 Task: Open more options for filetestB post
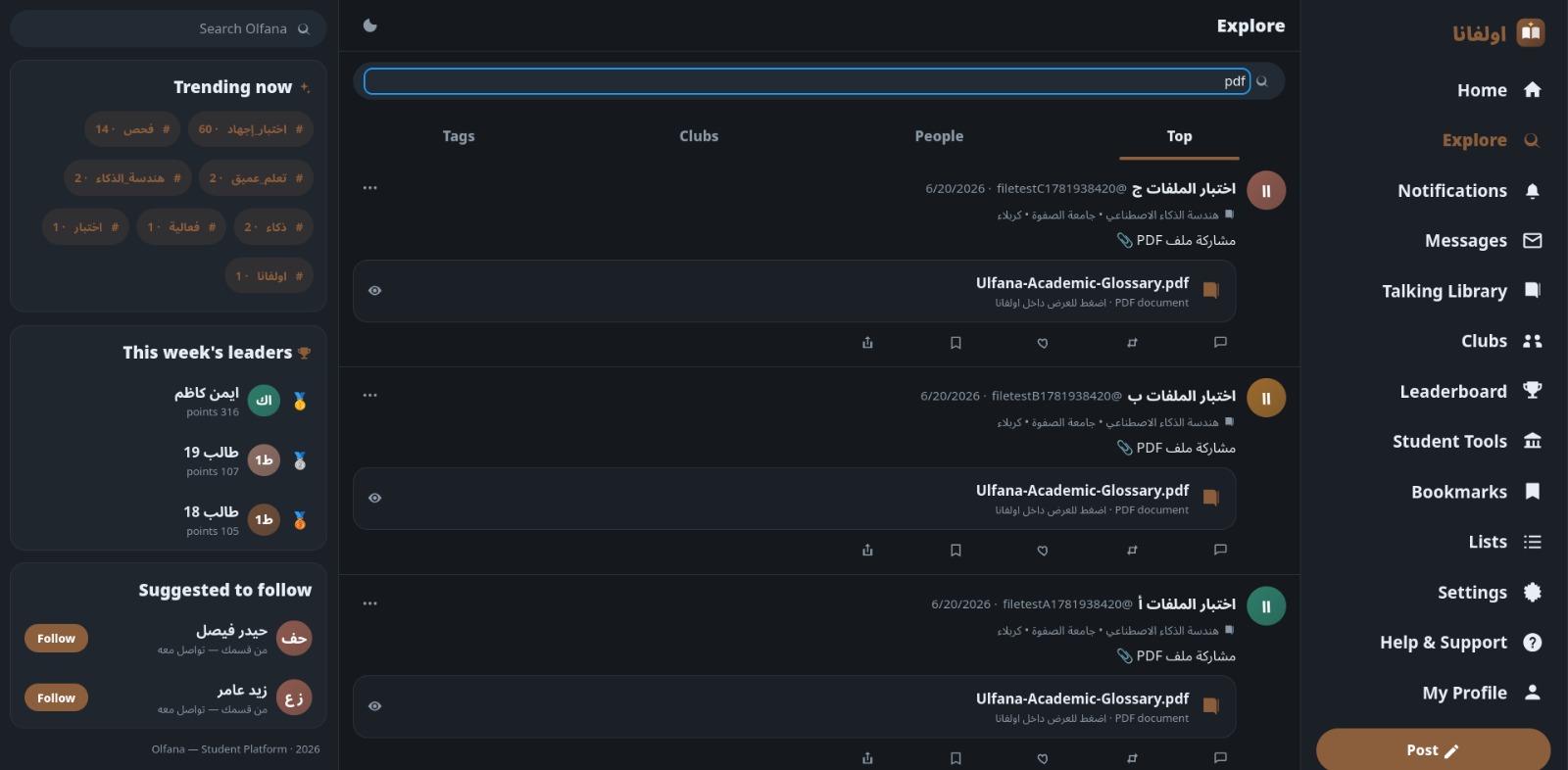369,396
